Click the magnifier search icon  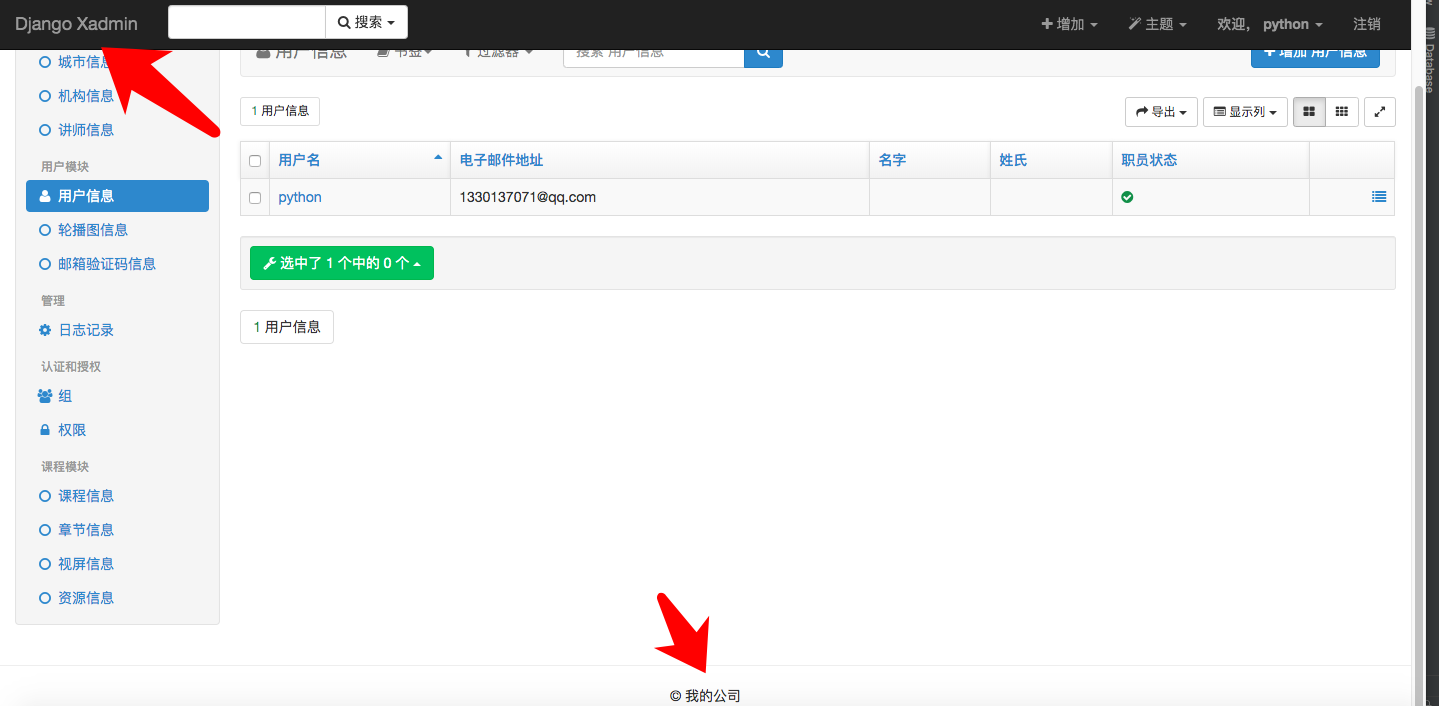762,52
